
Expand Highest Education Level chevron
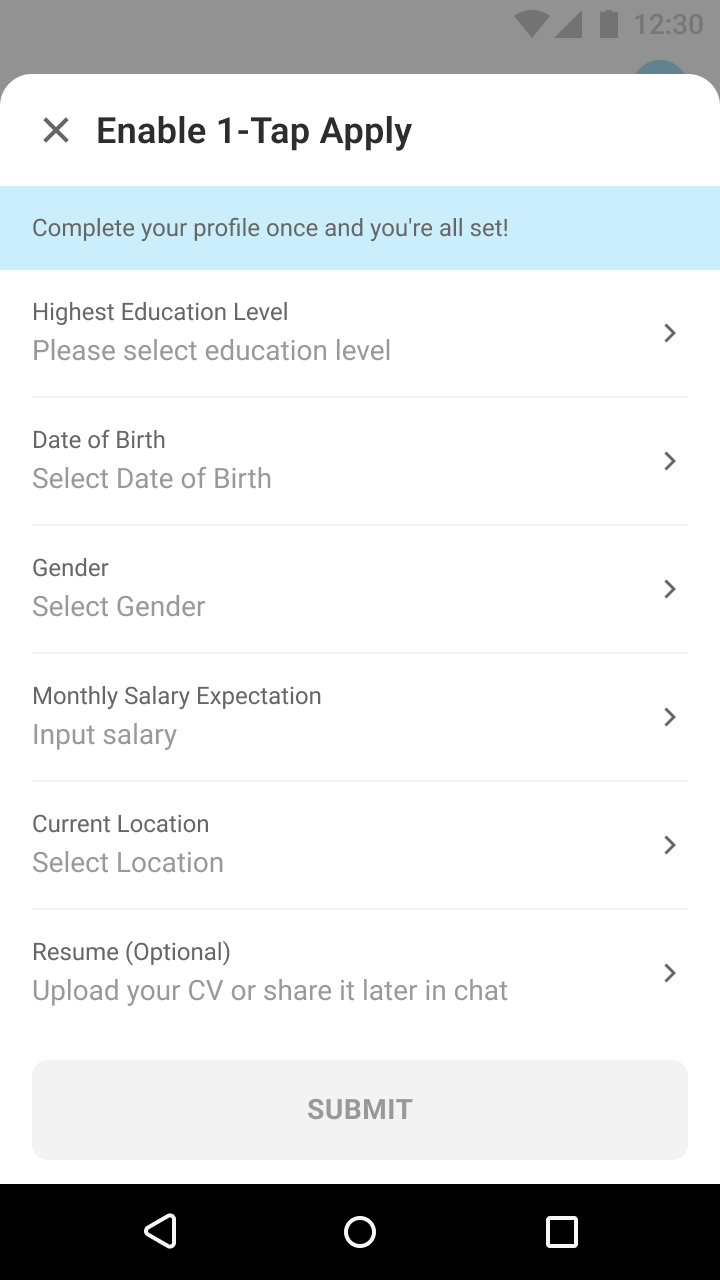670,333
